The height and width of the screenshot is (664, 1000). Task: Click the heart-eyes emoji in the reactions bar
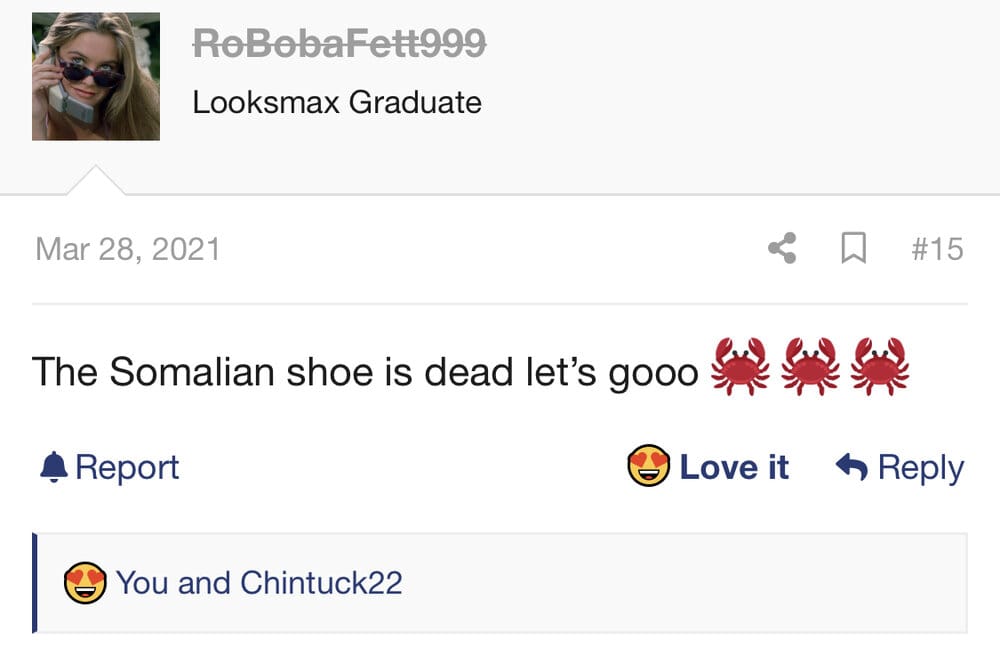(x=85, y=583)
